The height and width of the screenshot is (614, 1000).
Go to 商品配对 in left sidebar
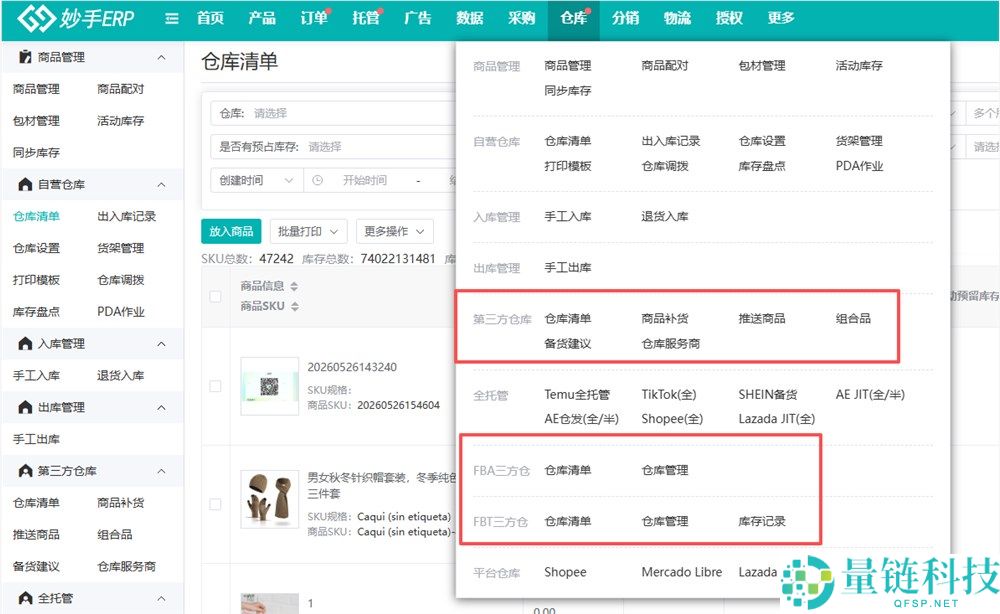pyautogui.click(x=121, y=89)
